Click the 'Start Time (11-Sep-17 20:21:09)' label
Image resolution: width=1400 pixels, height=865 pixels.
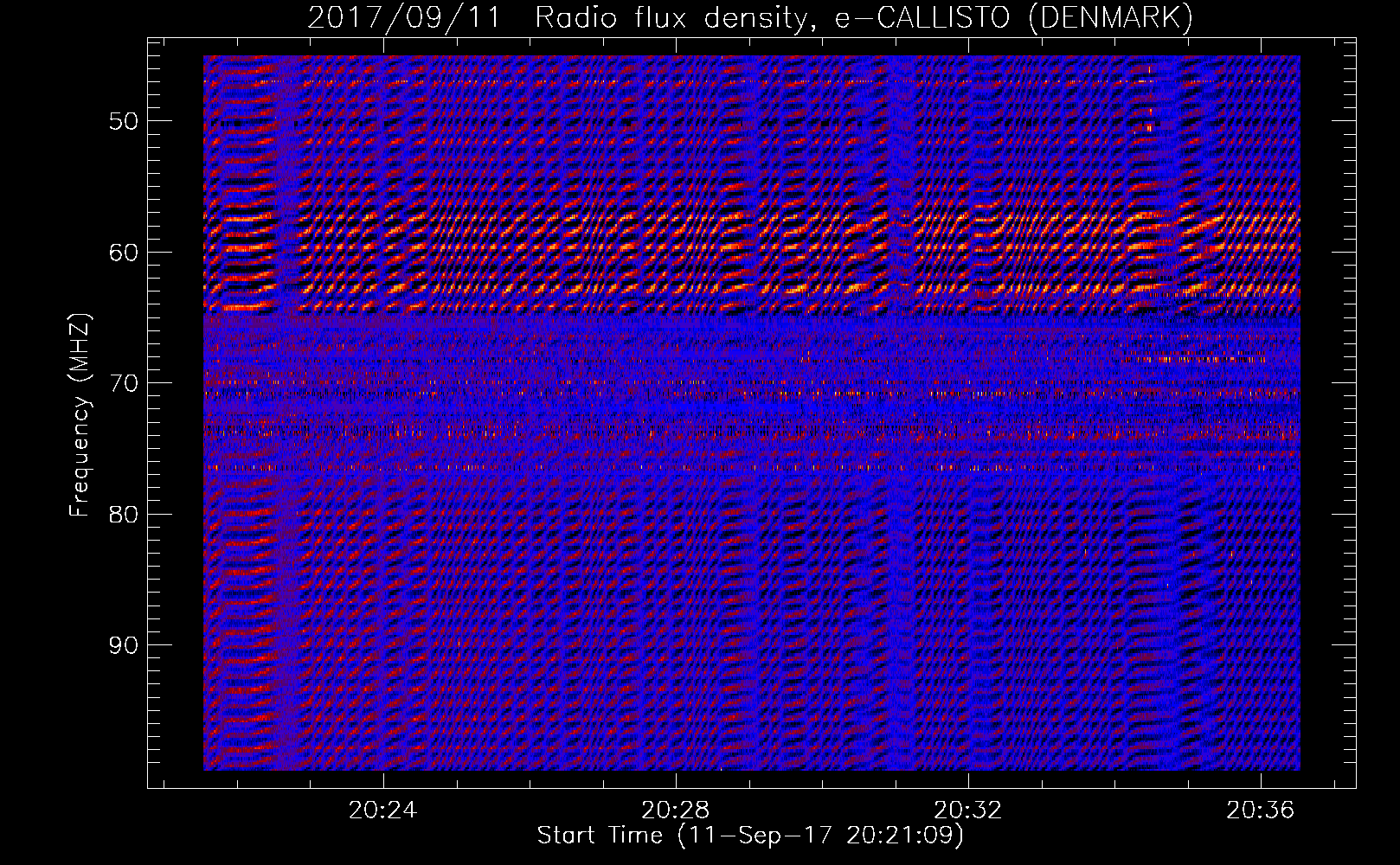pyautogui.click(x=750, y=836)
